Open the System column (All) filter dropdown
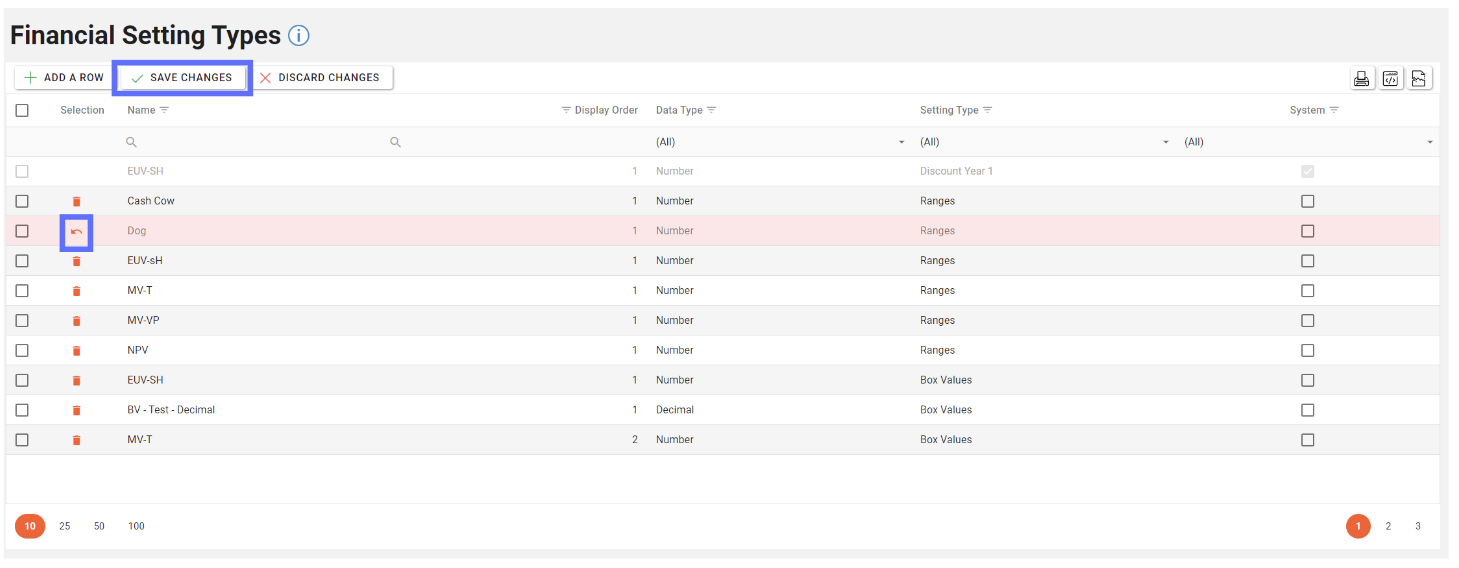 (x=1308, y=143)
